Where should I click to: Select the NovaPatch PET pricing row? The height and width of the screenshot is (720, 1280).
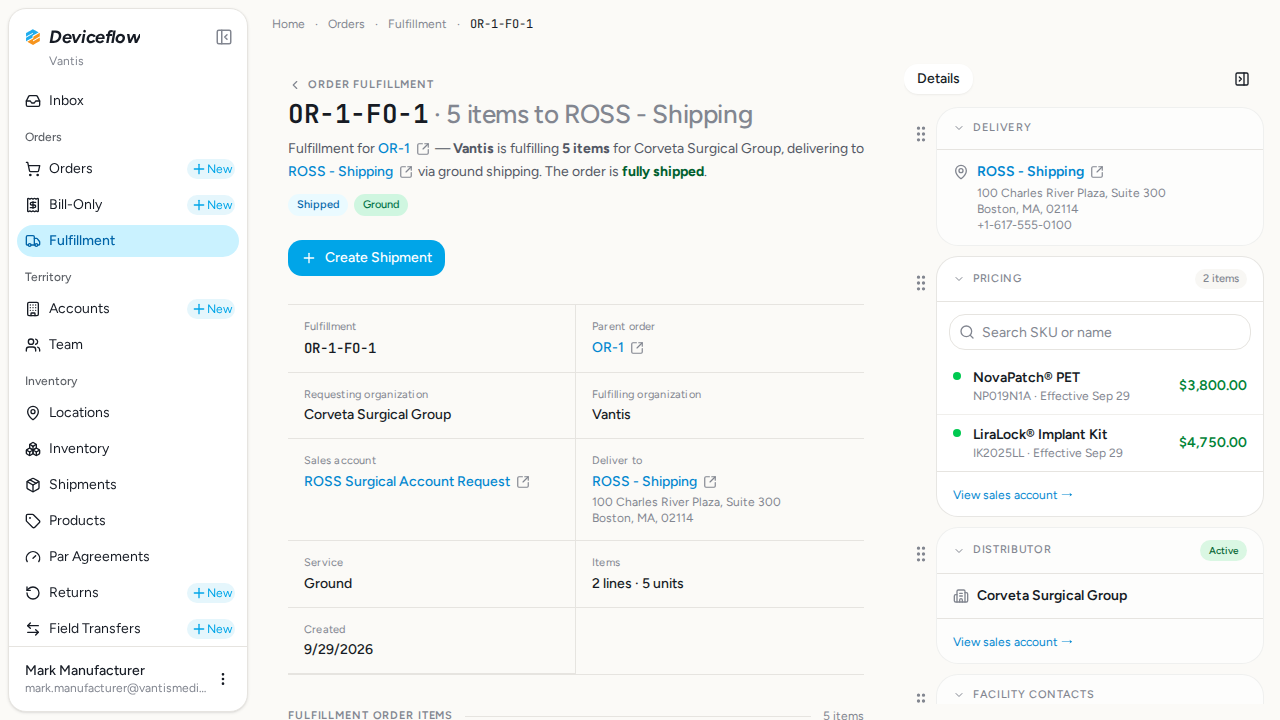click(1100, 386)
